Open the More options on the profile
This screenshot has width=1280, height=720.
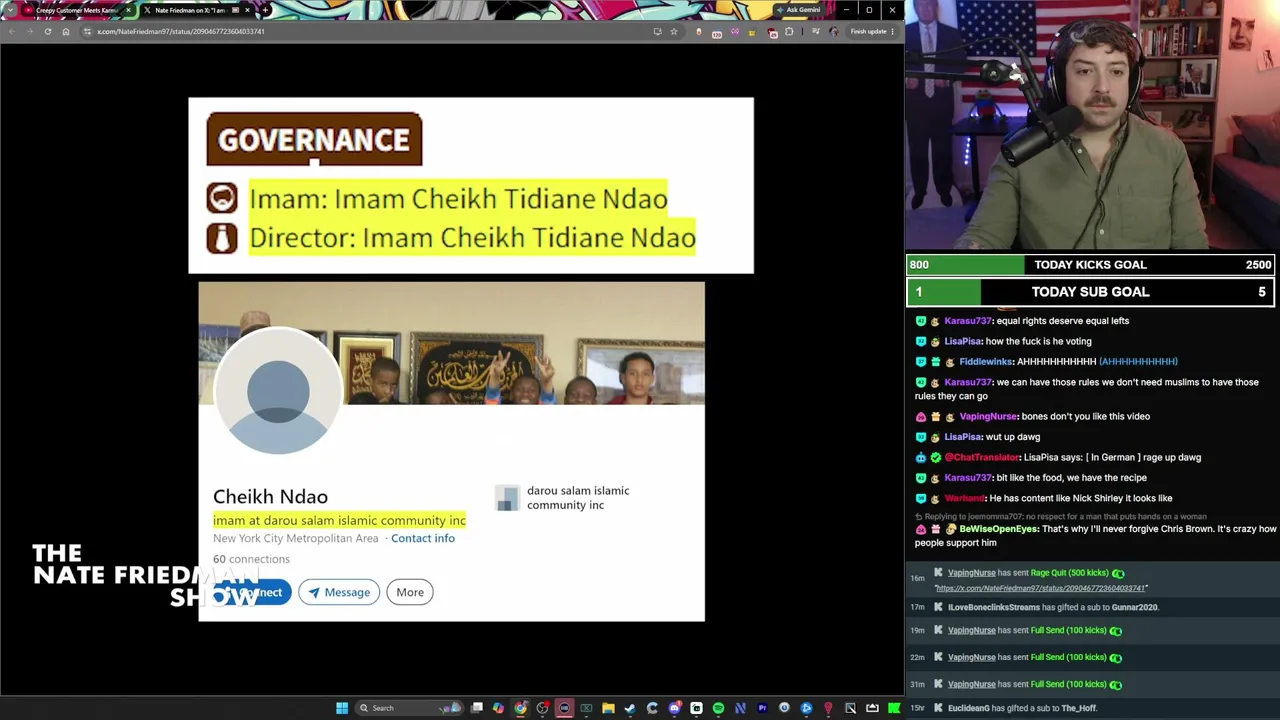pos(410,592)
